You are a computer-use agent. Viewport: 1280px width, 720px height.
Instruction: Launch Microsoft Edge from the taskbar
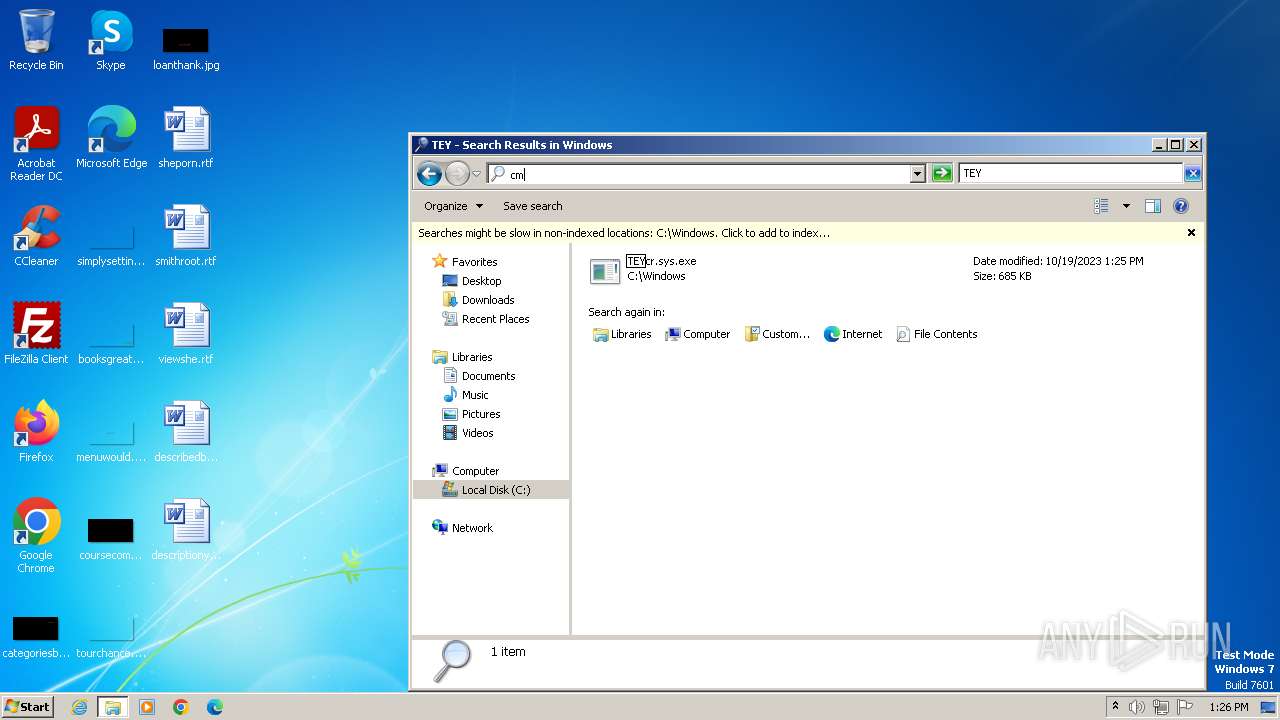click(215, 707)
